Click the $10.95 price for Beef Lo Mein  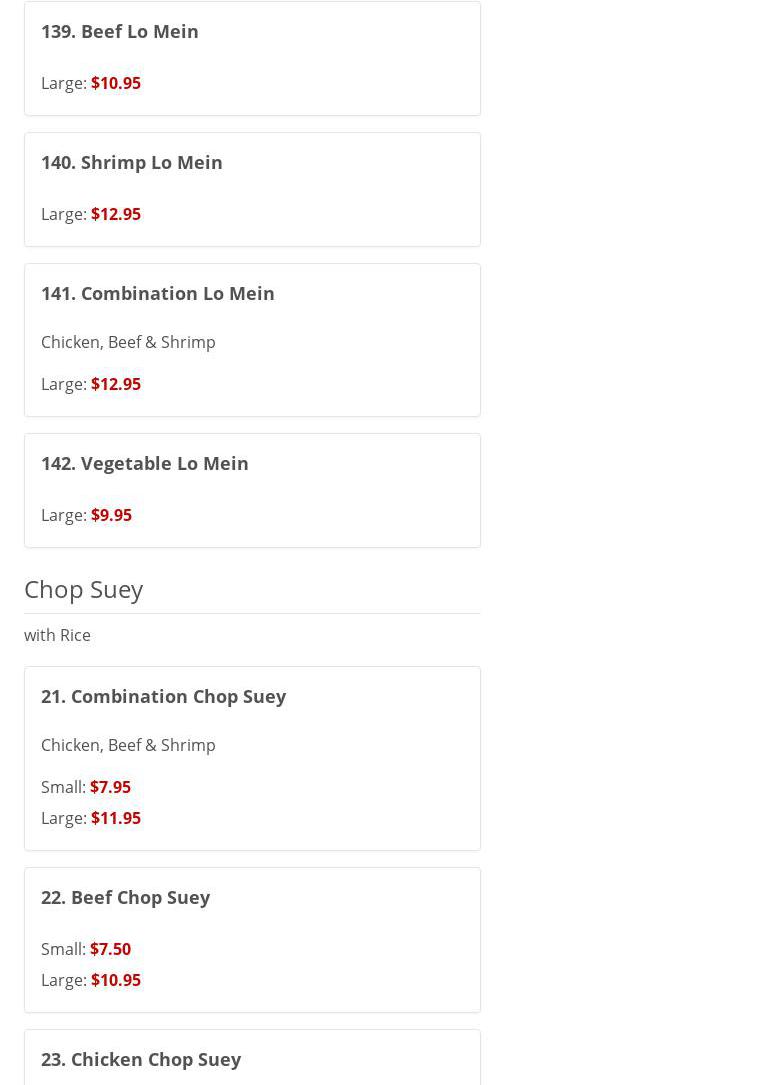click(116, 83)
